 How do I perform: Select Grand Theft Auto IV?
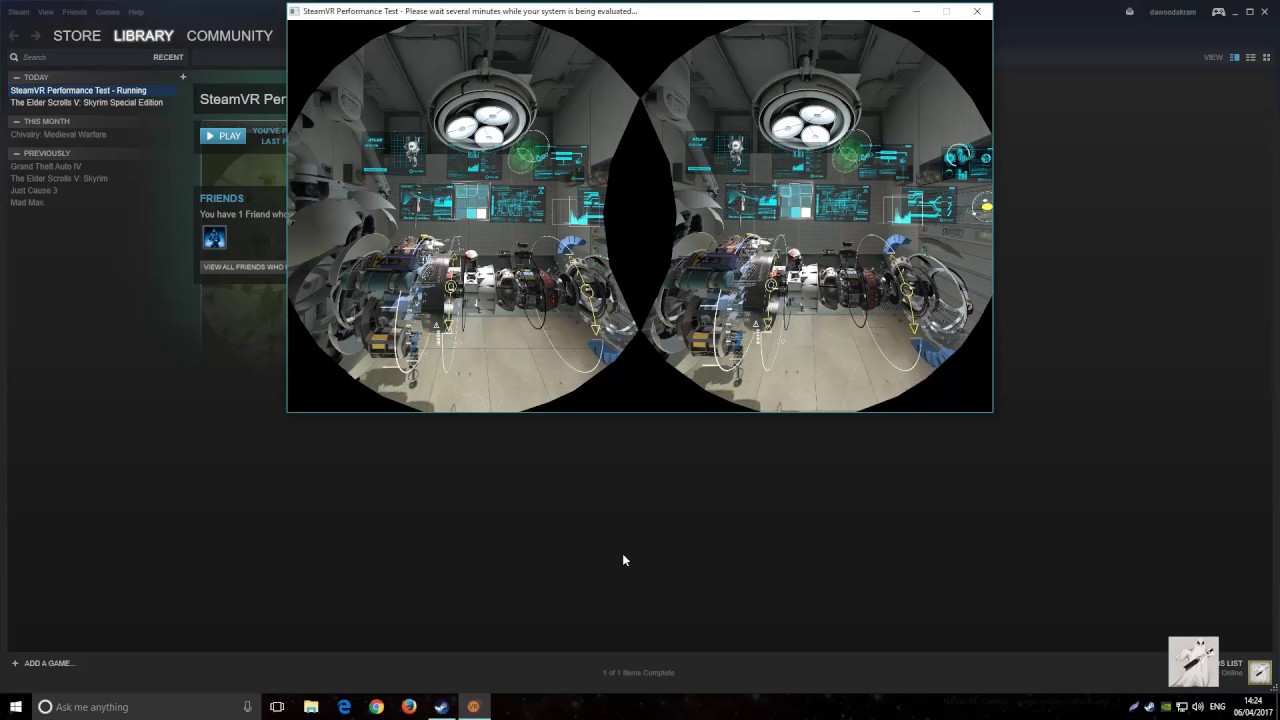(x=46, y=166)
